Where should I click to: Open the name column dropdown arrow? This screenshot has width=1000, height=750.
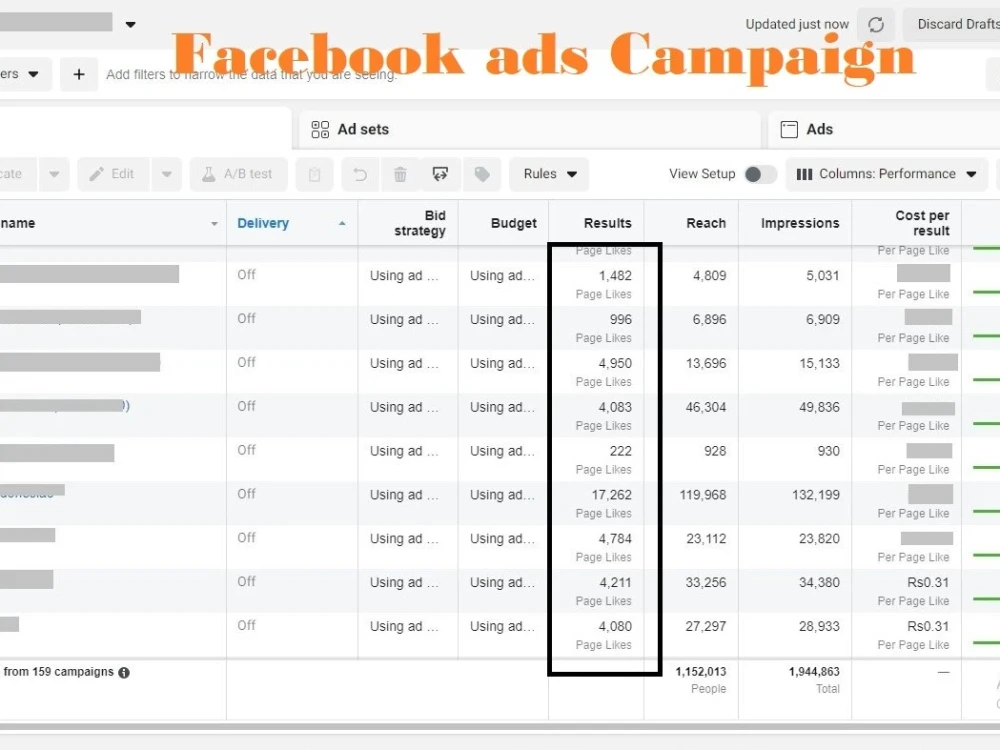coord(214,224)
